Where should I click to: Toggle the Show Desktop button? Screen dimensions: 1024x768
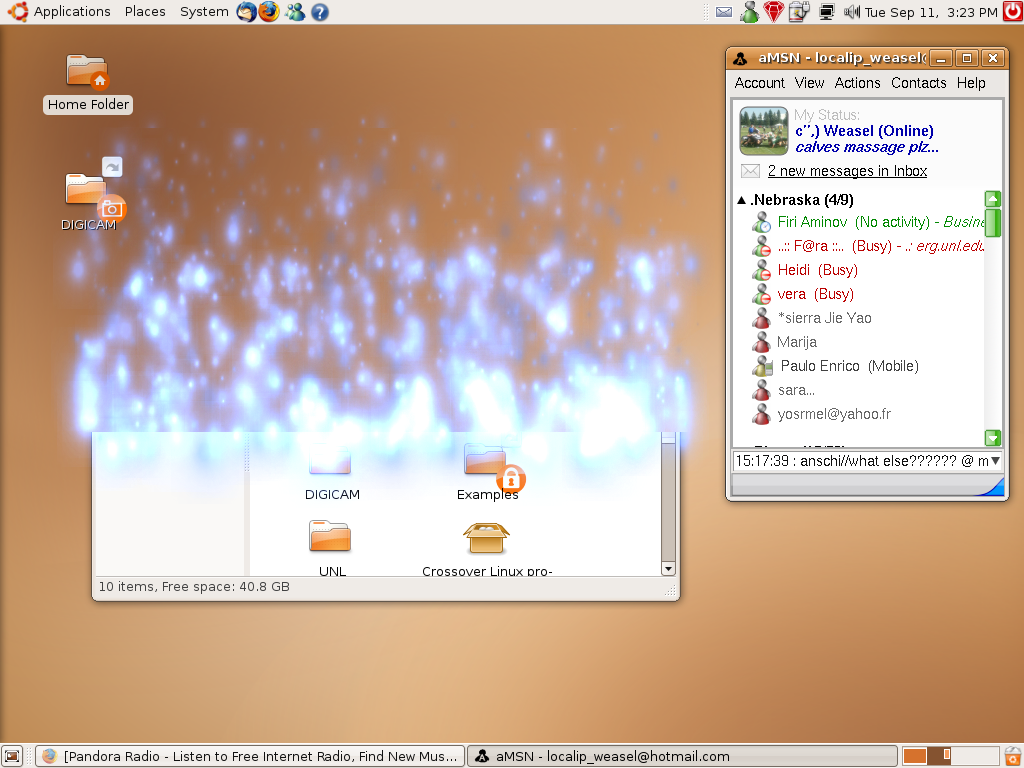click(12, 756)
